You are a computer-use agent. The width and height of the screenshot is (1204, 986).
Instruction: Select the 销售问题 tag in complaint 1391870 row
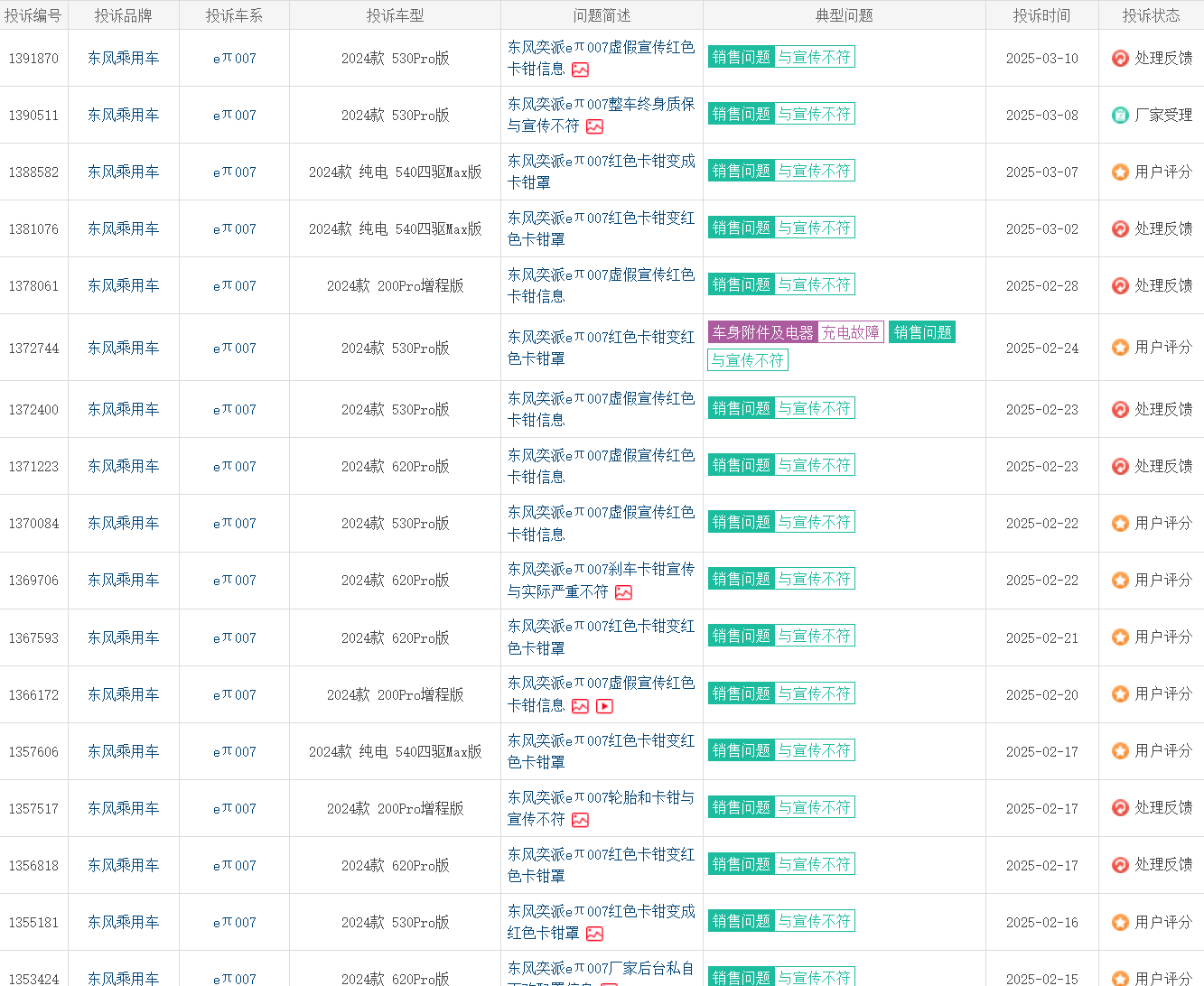point(741,55)
